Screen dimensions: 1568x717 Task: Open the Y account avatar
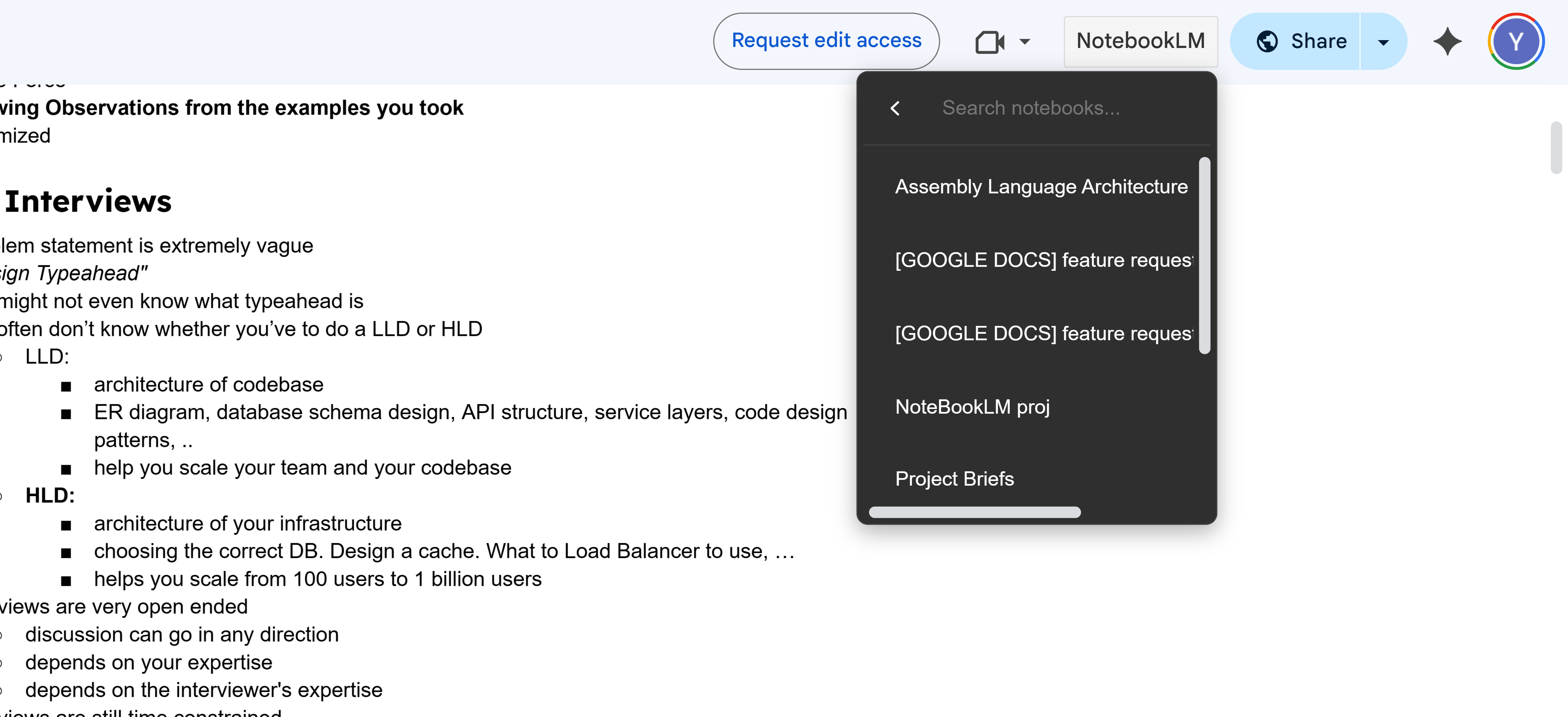(1516, 42)
